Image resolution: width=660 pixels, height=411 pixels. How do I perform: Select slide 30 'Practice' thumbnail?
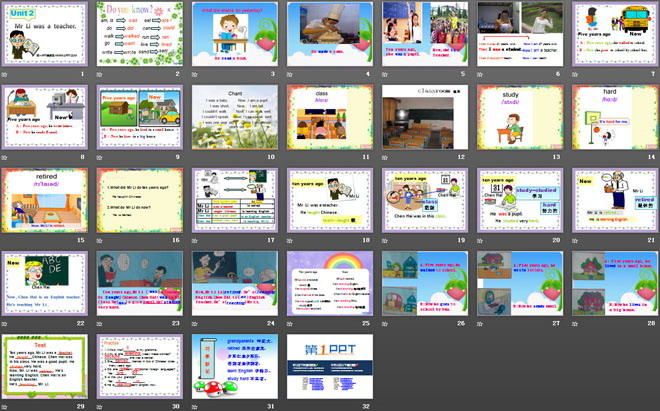(x=140, y=366)
